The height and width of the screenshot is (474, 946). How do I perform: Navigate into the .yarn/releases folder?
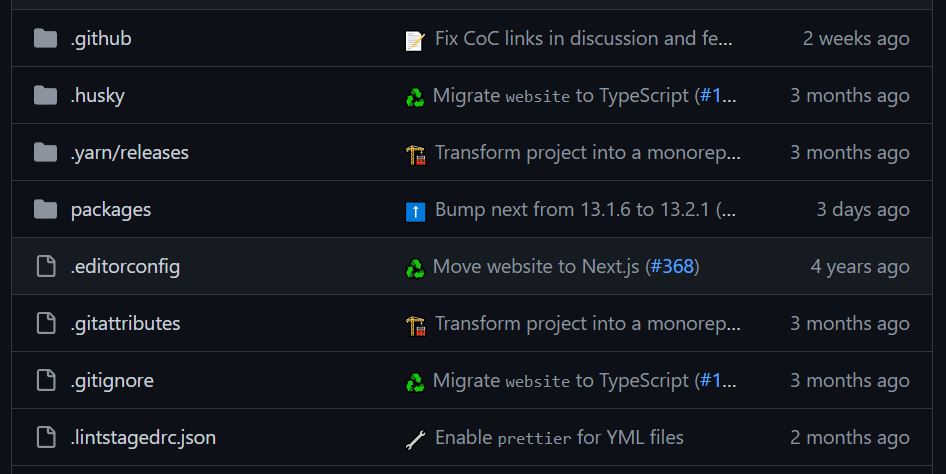[130, 153]
